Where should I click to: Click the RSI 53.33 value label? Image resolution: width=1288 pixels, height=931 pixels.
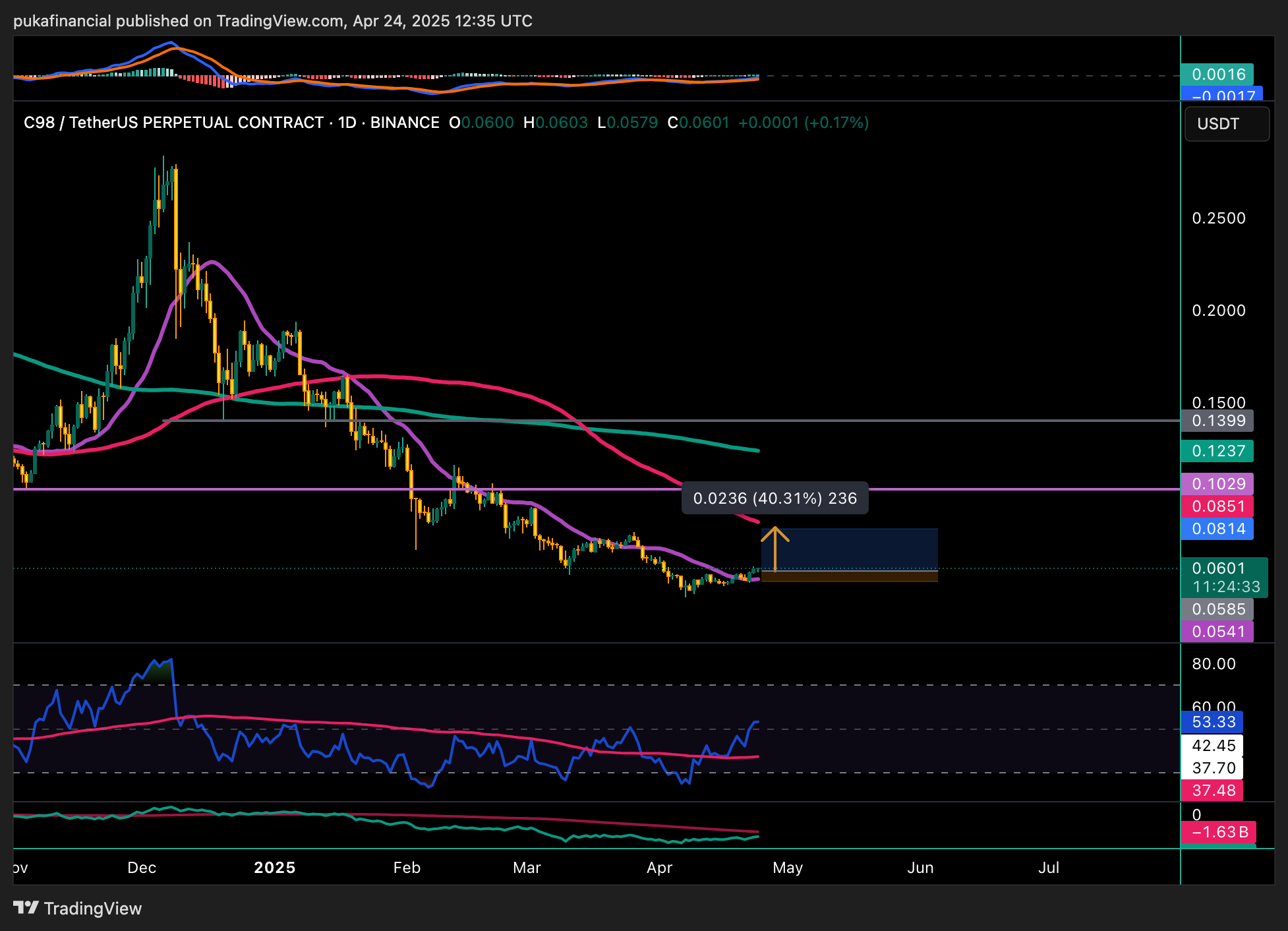[x=1212, y=722]
